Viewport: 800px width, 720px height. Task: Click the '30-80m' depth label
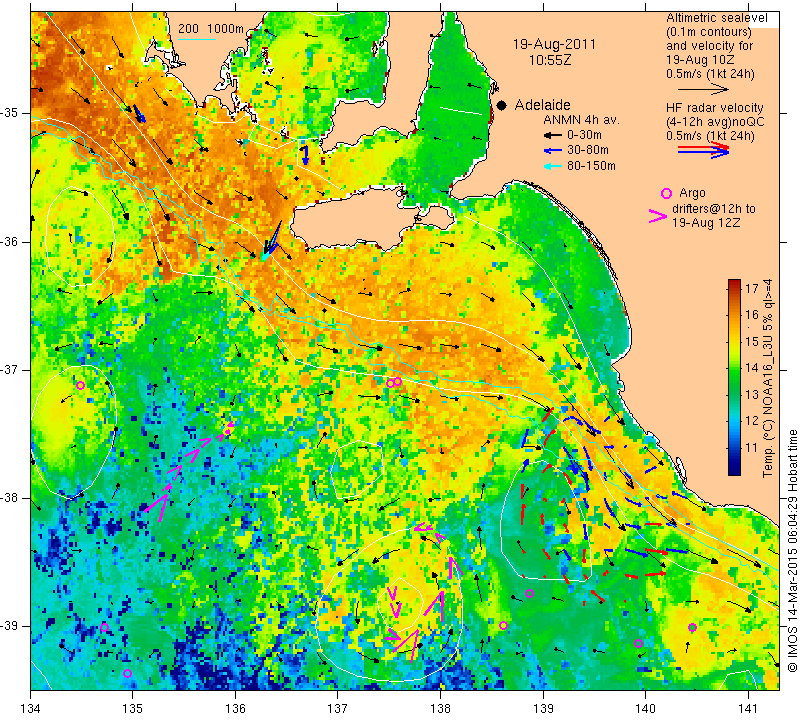[x=588, y=151]
